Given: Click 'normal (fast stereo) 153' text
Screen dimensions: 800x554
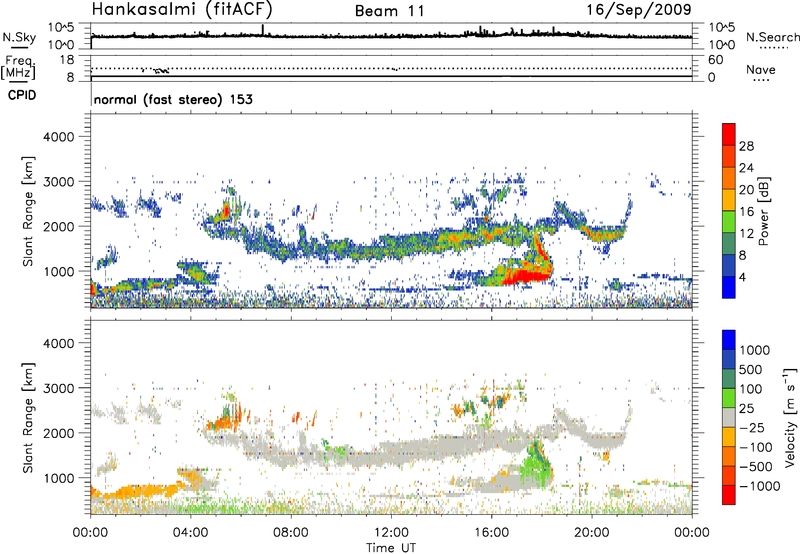Looking at the screenshot, I should (173, 99).
